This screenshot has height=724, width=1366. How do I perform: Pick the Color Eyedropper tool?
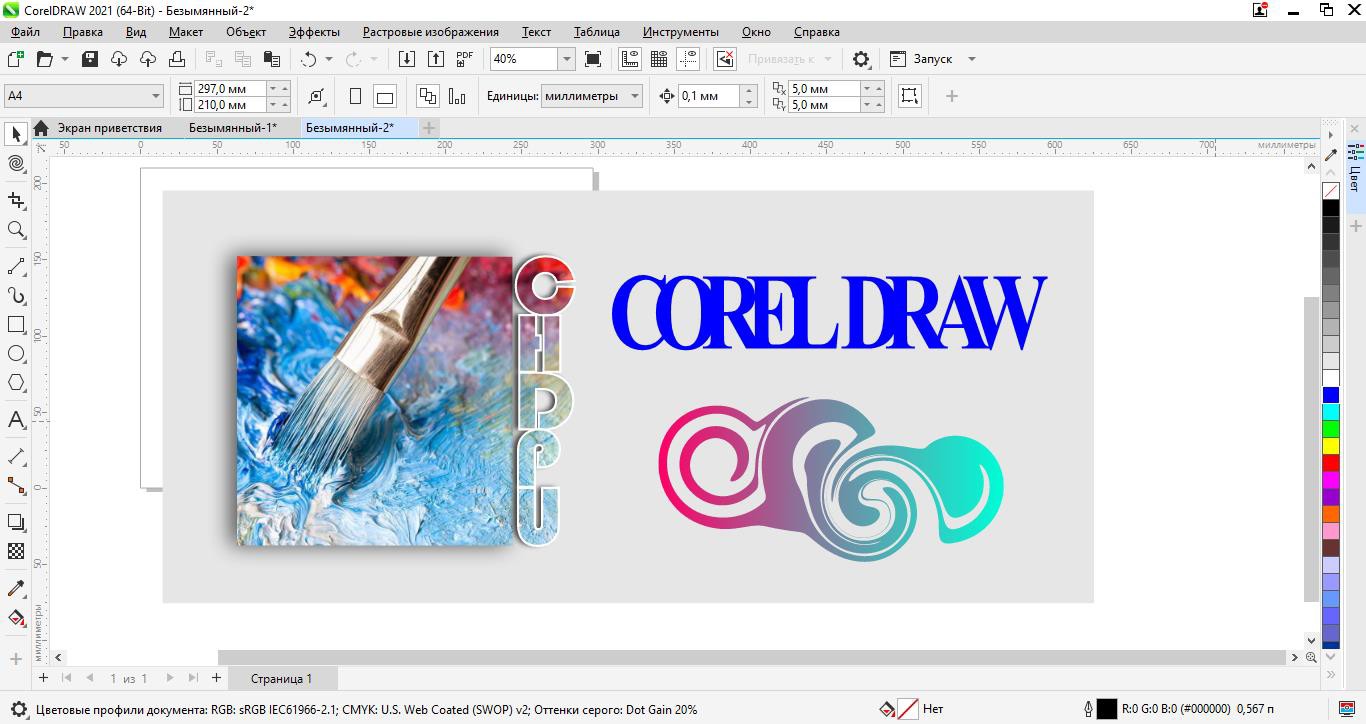point(16,588)
